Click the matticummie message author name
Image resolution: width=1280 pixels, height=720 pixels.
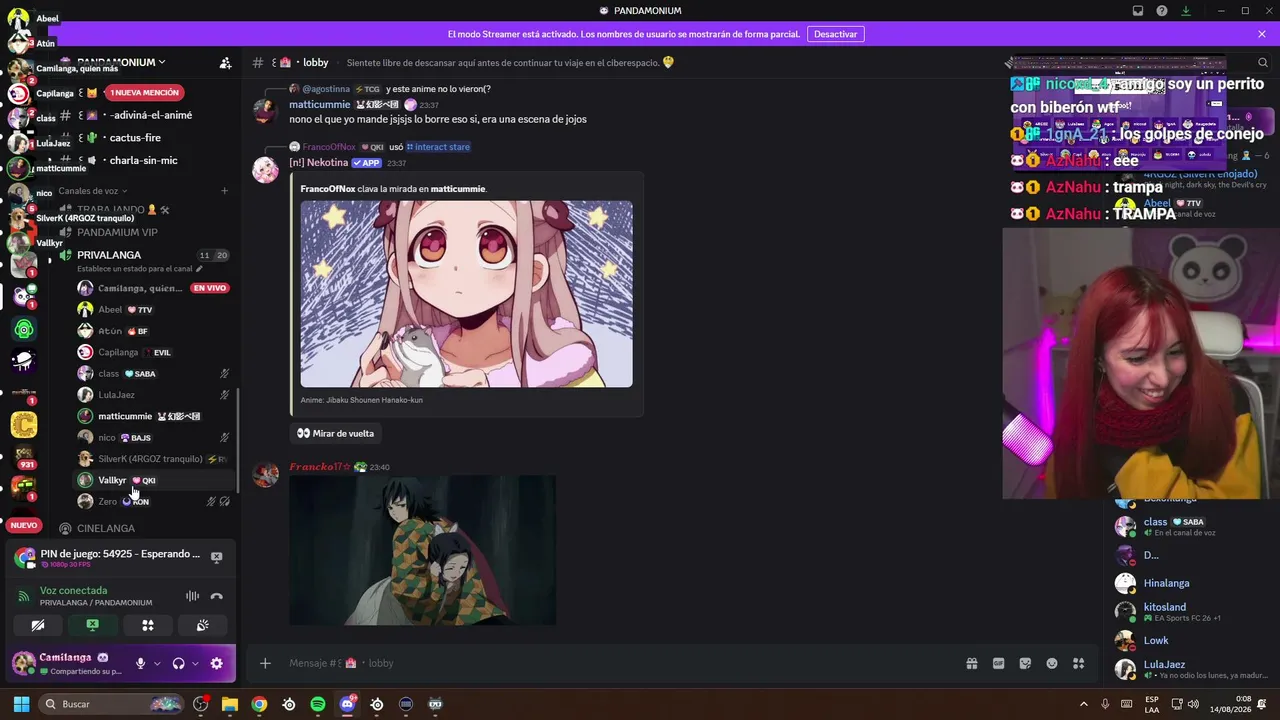[x=320, y=104]
